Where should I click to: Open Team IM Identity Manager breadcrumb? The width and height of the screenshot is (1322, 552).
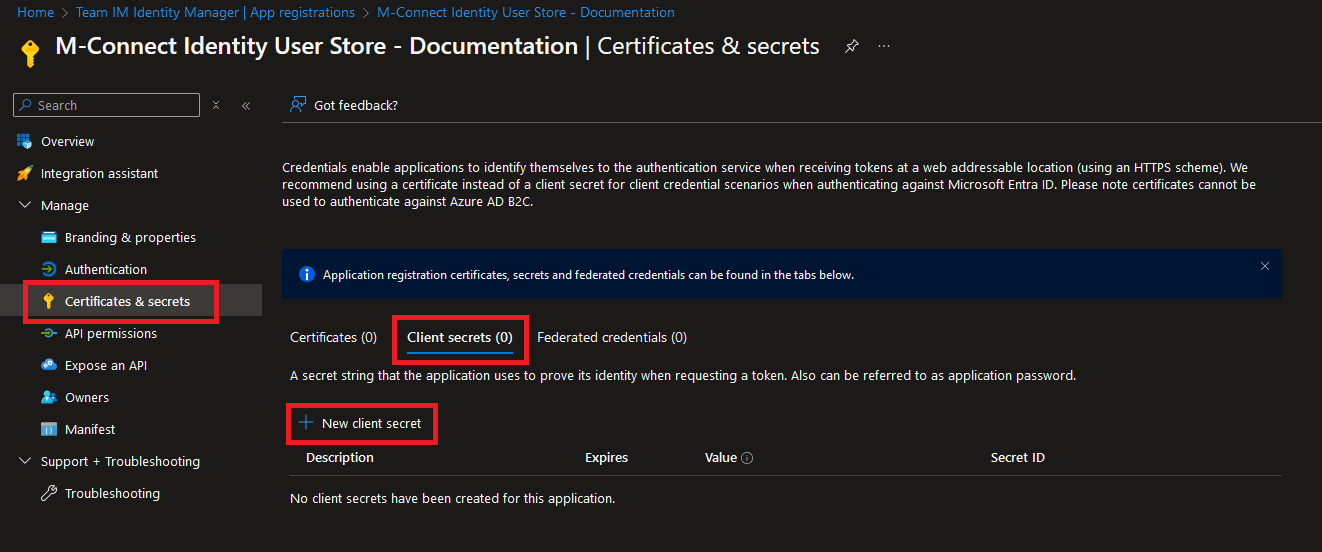click(215, 12)
